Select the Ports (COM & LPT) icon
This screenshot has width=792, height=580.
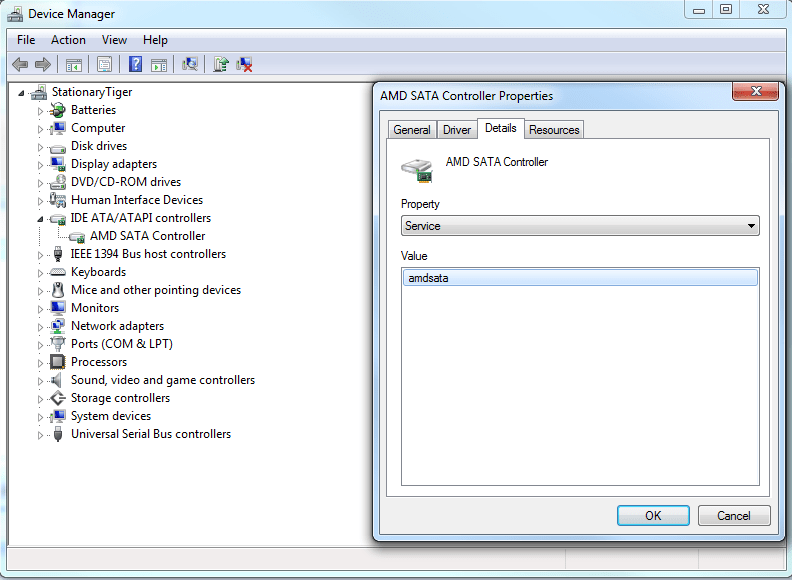pos(58,344)
